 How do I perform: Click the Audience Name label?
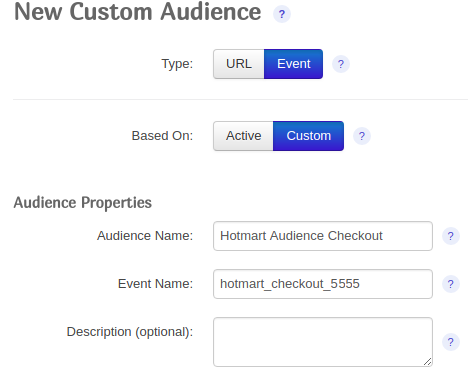tap(145, 236)
